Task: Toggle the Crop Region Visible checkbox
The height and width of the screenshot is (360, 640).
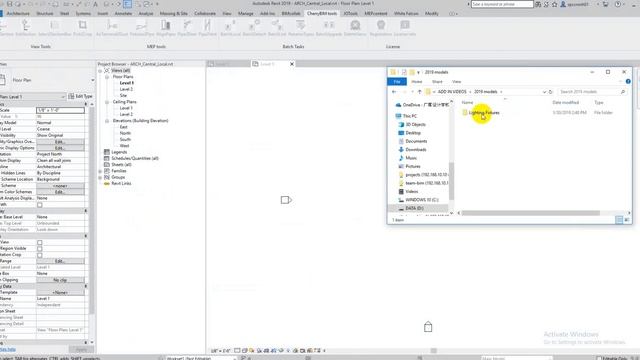Action: click(40, 249)
